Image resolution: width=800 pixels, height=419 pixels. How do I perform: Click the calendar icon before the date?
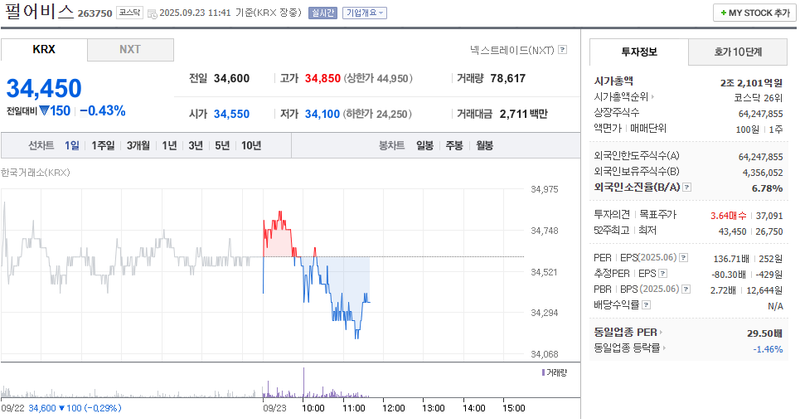152,14
